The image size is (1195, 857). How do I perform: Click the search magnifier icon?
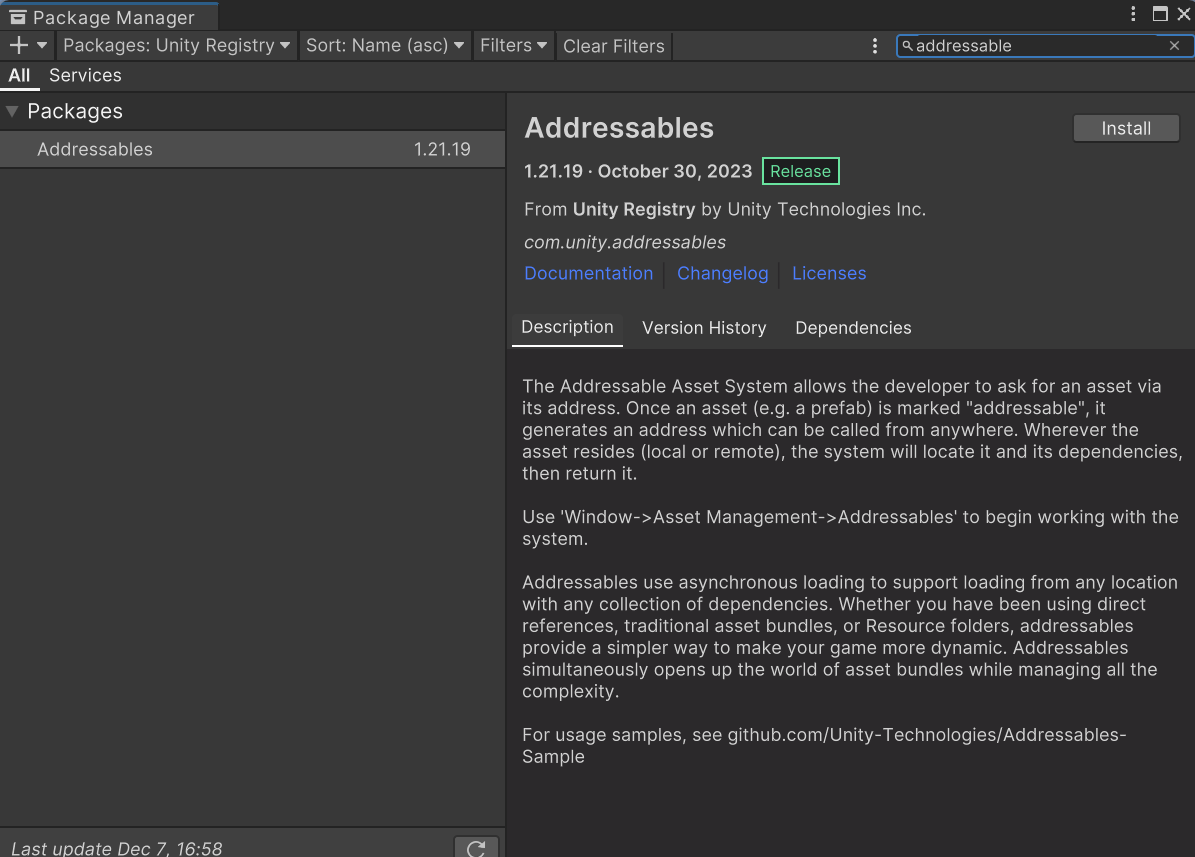(907, 46)
